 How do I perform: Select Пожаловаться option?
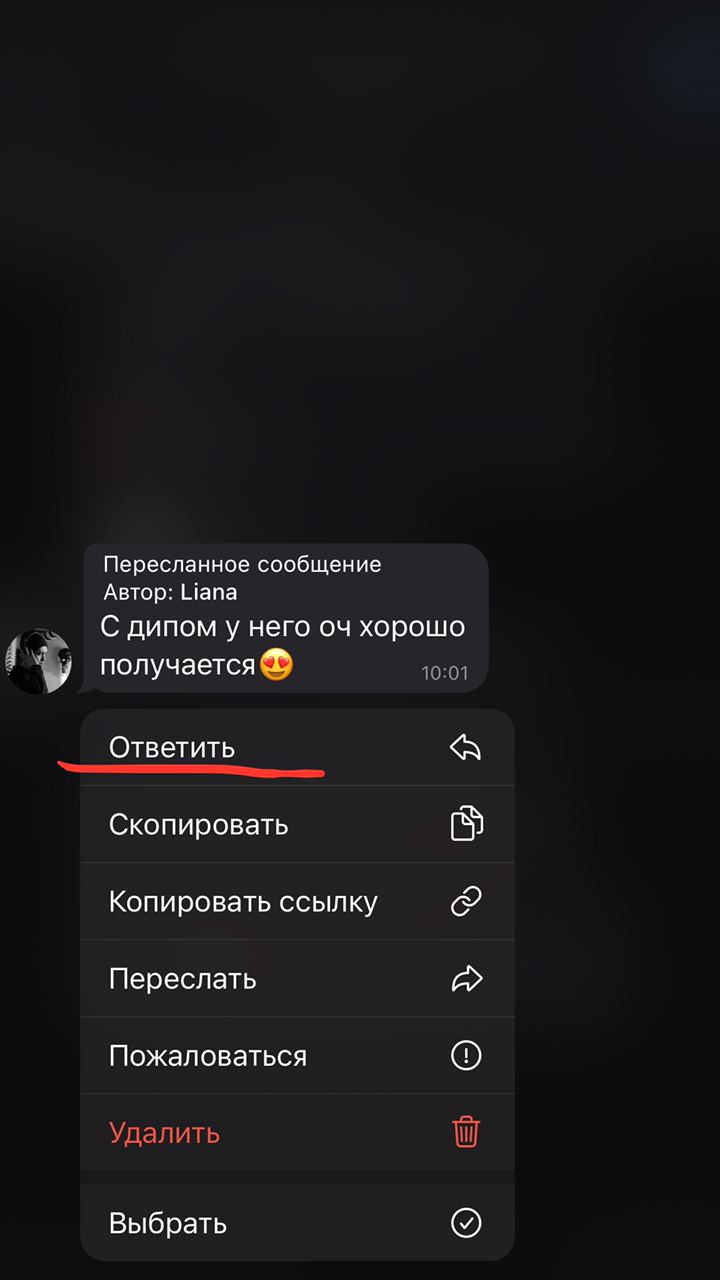pyautogui.click(x=297, y=1055)
